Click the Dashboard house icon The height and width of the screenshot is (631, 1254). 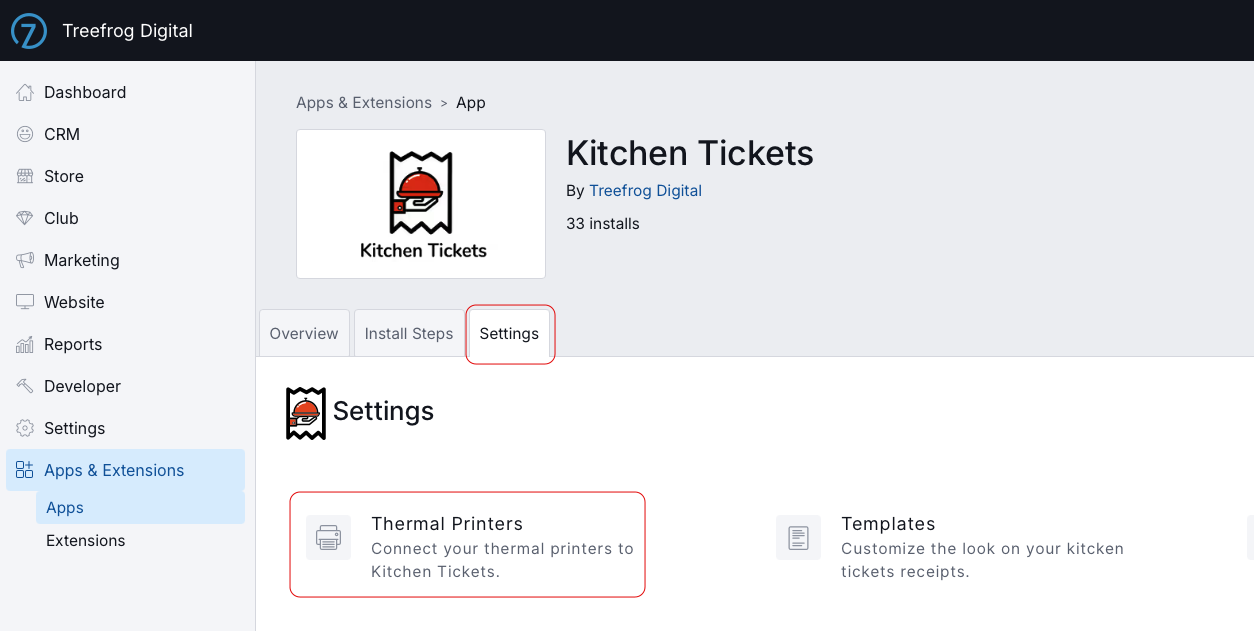[25, 92]
